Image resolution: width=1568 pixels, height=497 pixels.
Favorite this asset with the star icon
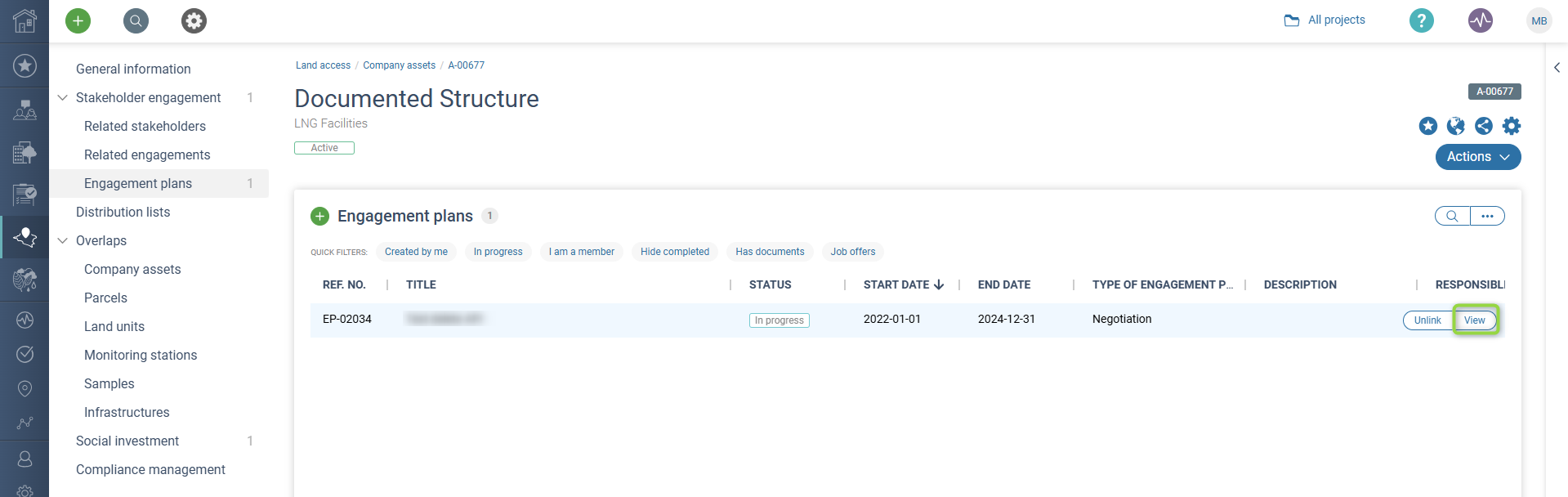click(1428, 126)
